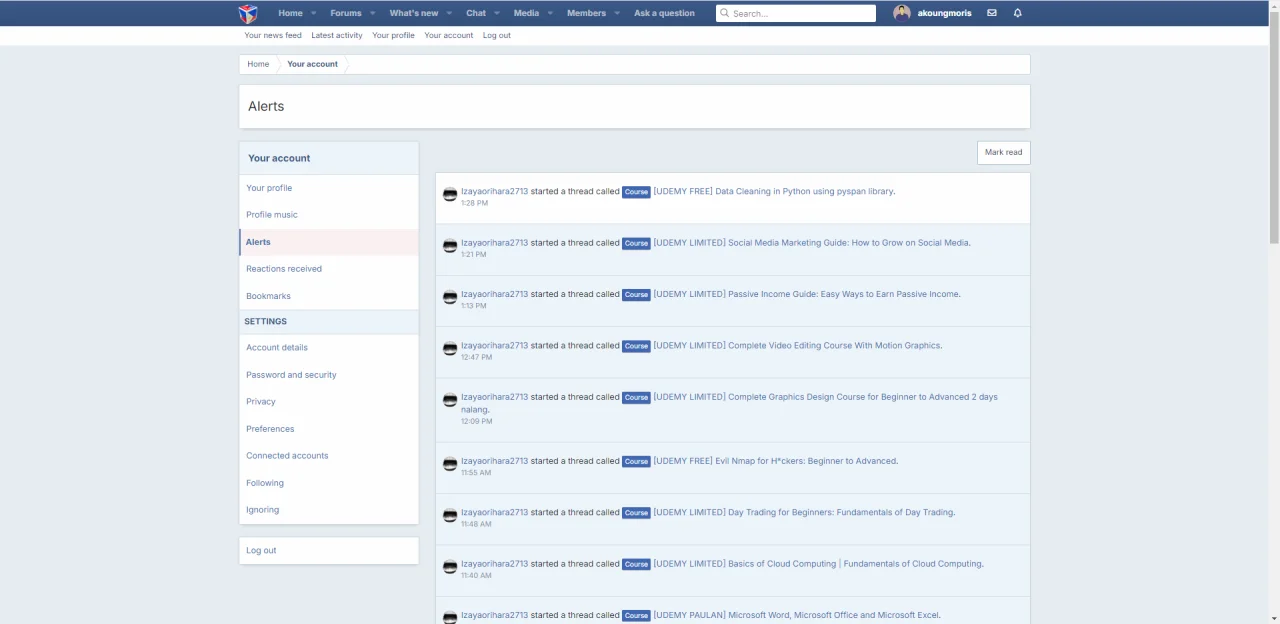
Task: Open the Home navigation item
Action: point(290,13)
